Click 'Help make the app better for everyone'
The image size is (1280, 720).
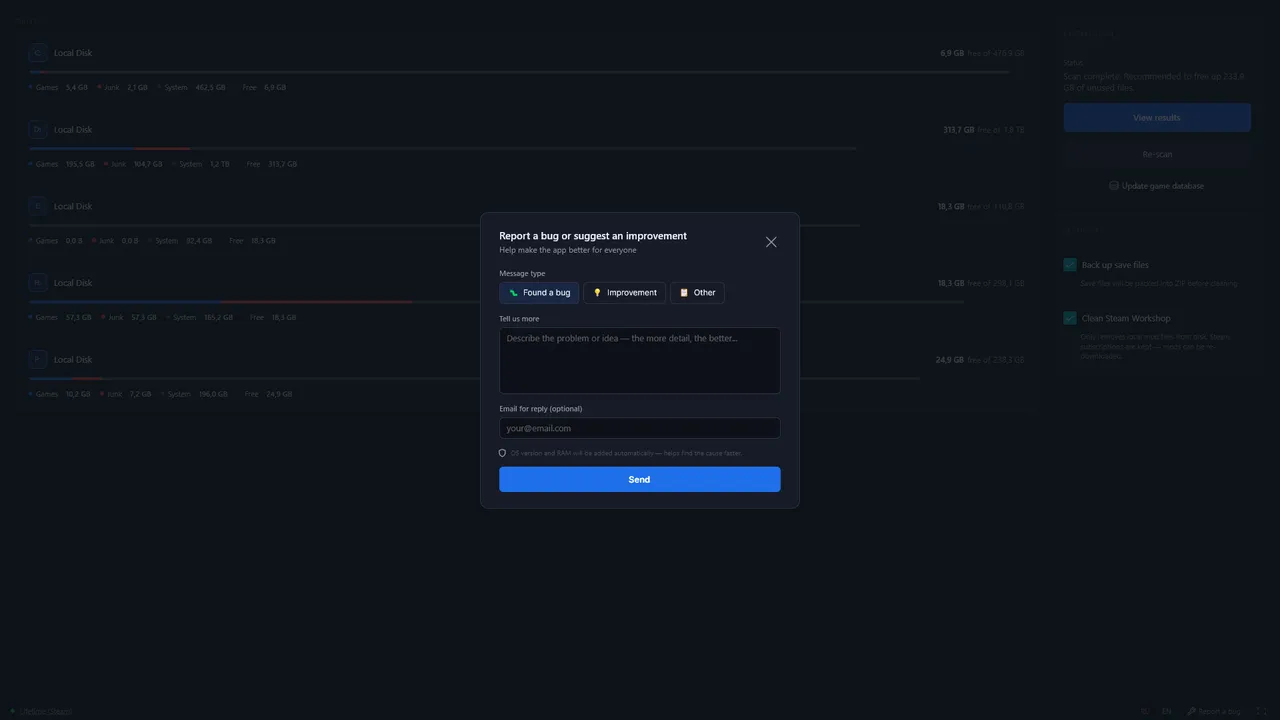point(568,250)
